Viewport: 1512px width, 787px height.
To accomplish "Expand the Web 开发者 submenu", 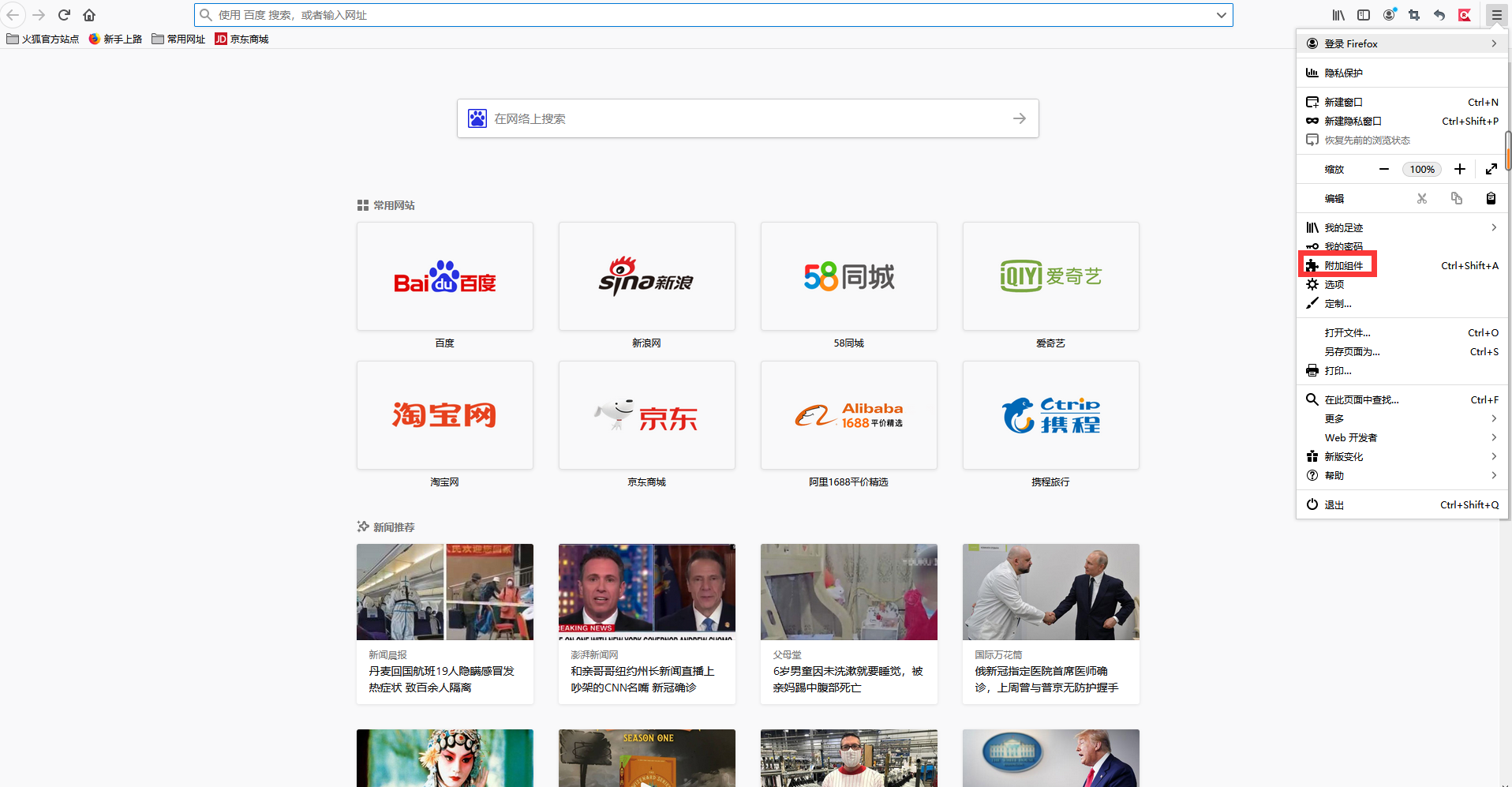I will tap(1402, 437).
